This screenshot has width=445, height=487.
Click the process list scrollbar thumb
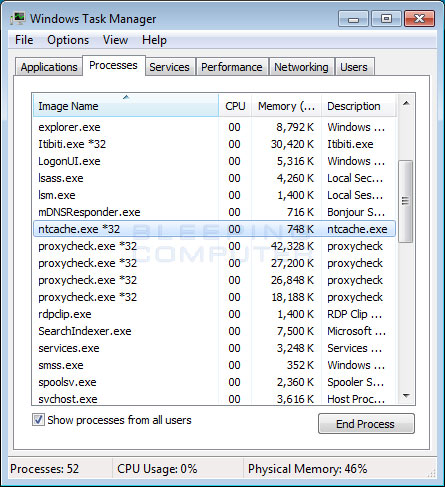click(406, 201)
